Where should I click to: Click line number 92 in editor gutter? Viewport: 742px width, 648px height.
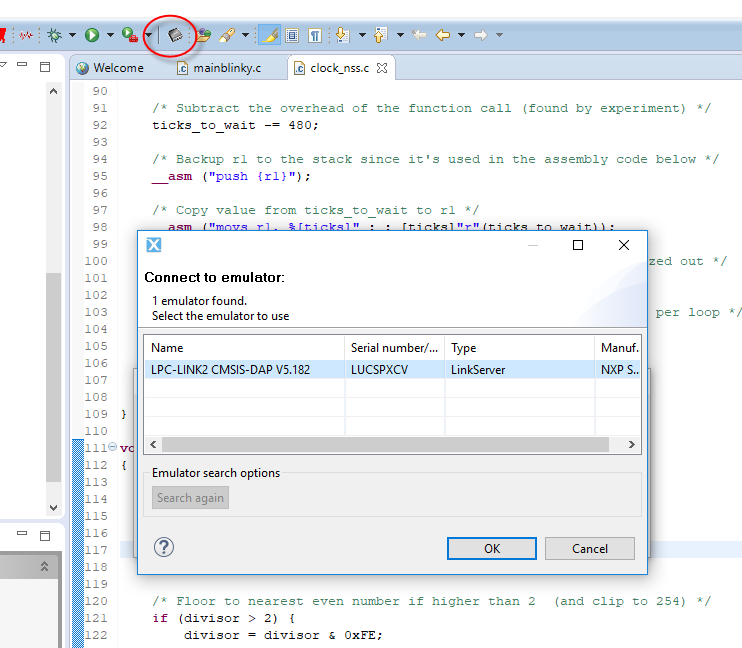100,125
